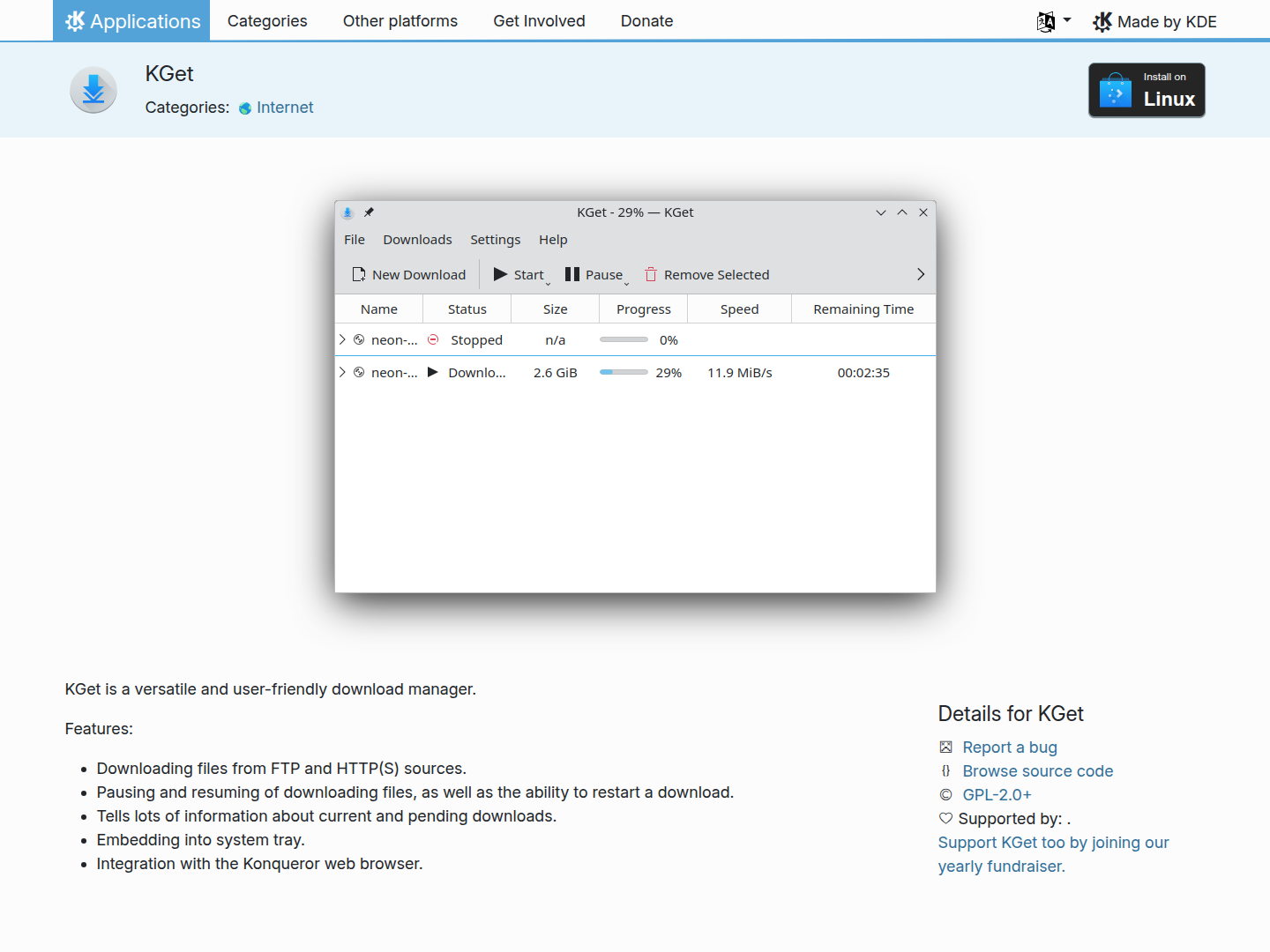This screenshot has width=1270, height=952.
Task: Expand the downloading 29% row
Action: pos(342,372)
